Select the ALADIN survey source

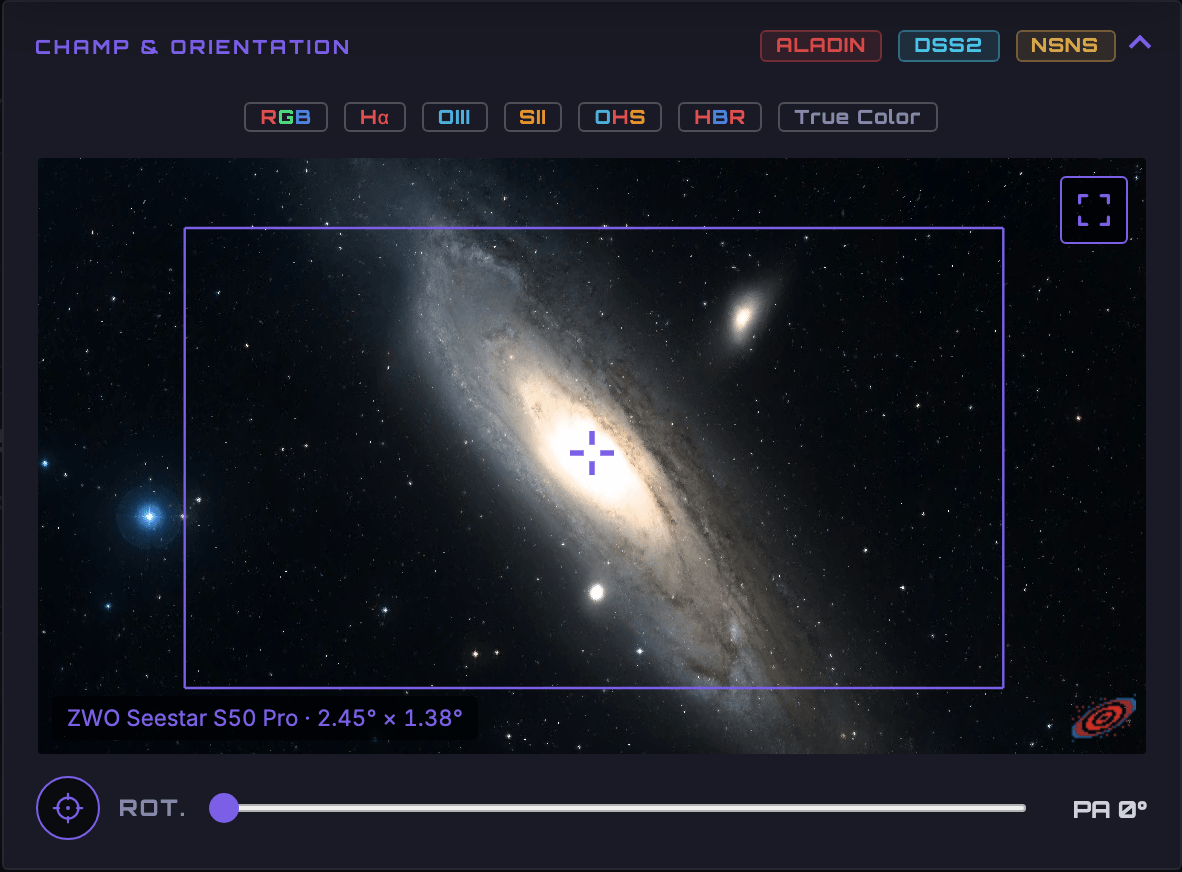click(820, 46)
